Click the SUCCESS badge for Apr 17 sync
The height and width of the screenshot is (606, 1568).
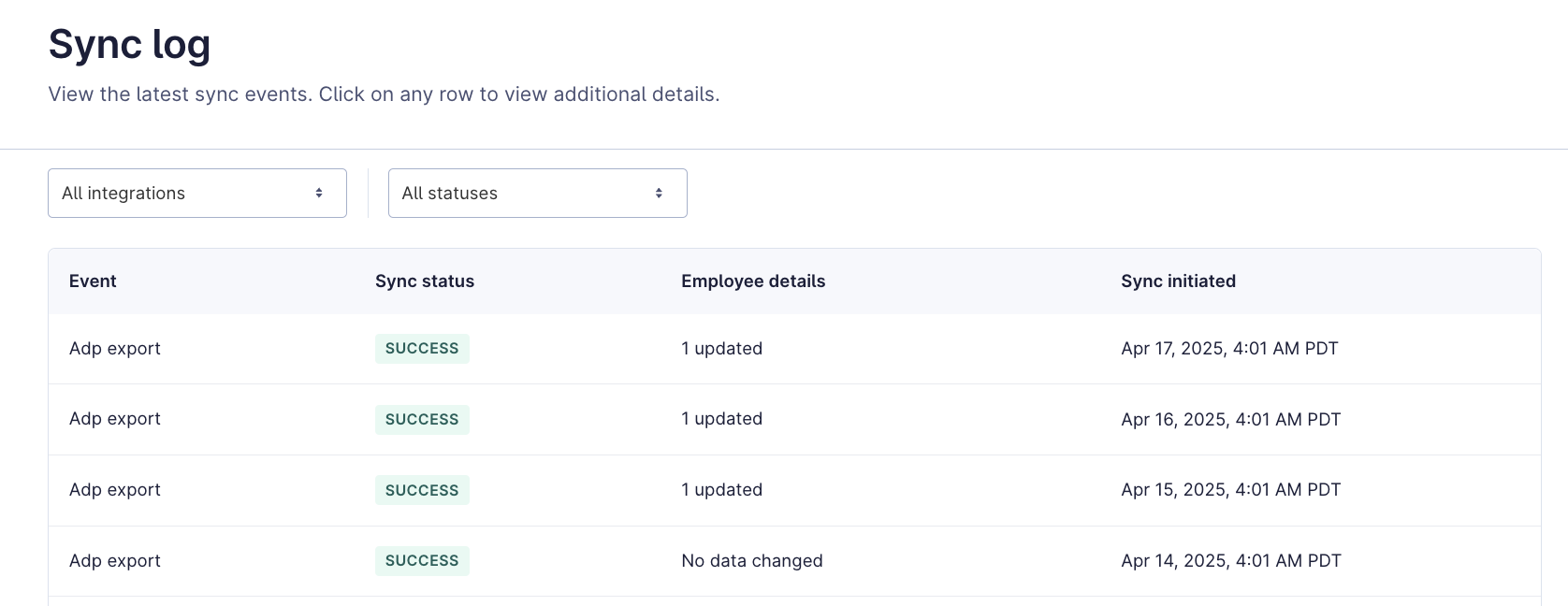pos(422,349)
